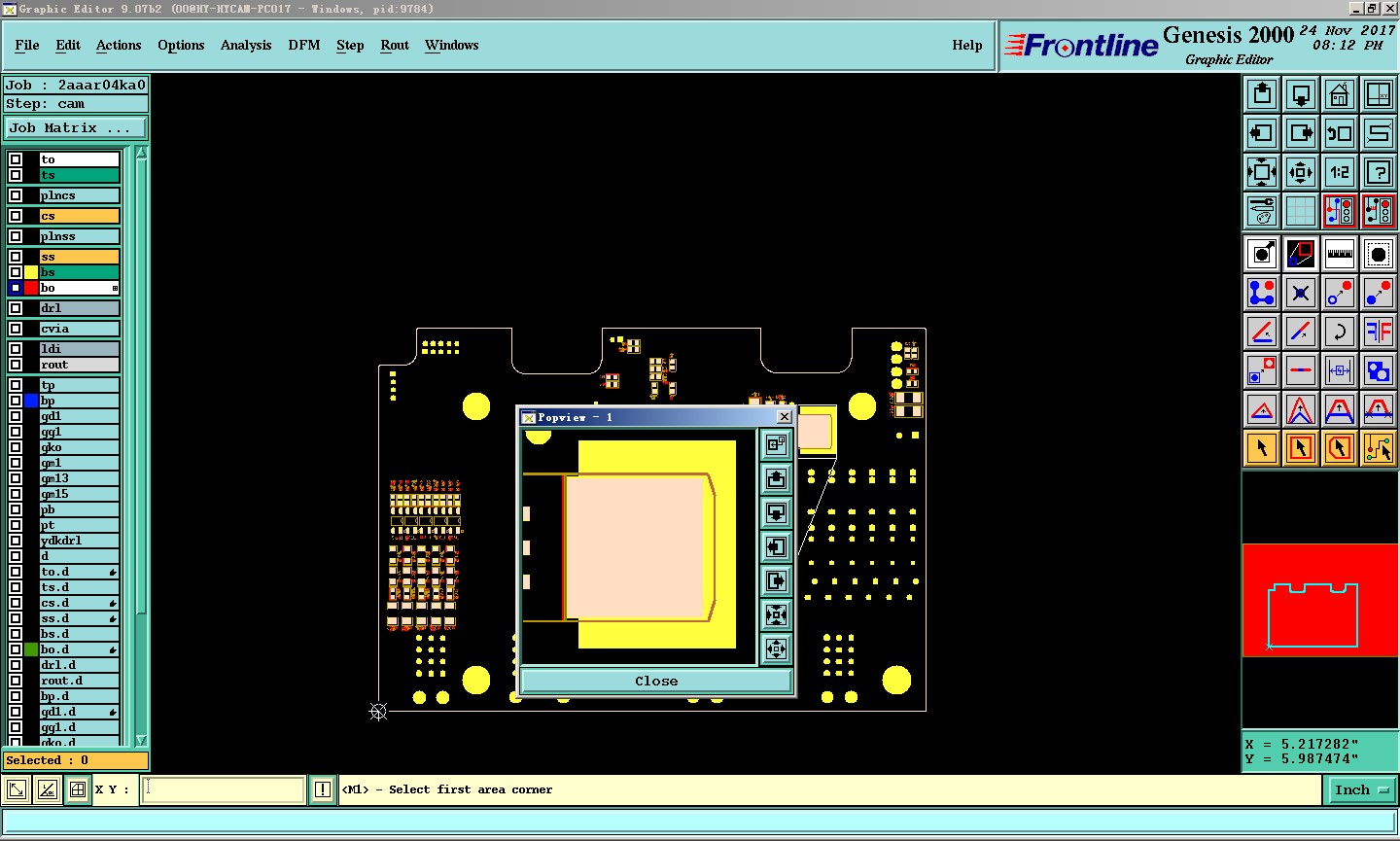Click the connected blue dots net icon
The height and width of the screenshot is (841, 1400).
click(x=1262, y=293)
